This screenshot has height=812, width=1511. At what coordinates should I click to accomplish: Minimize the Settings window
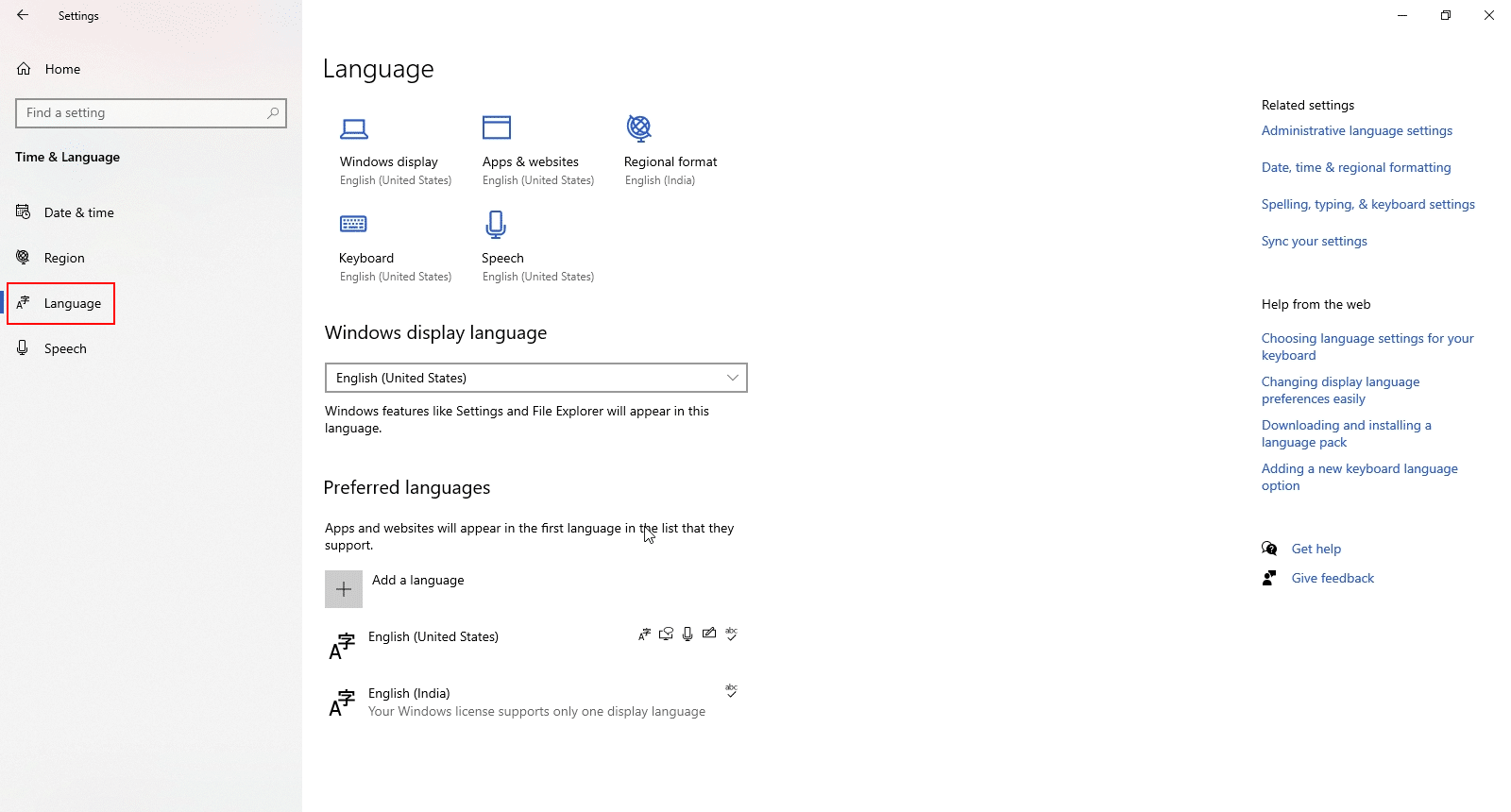(x=1402, y=15)
